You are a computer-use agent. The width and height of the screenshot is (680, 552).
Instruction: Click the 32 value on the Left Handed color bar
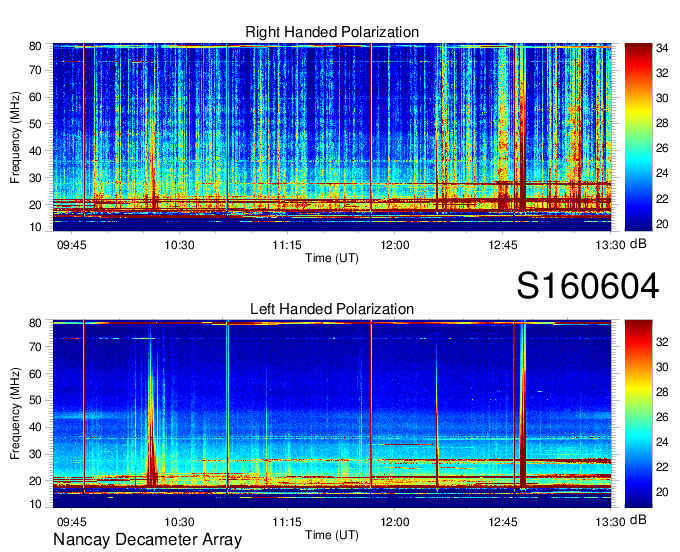click(x=662, y=342)
